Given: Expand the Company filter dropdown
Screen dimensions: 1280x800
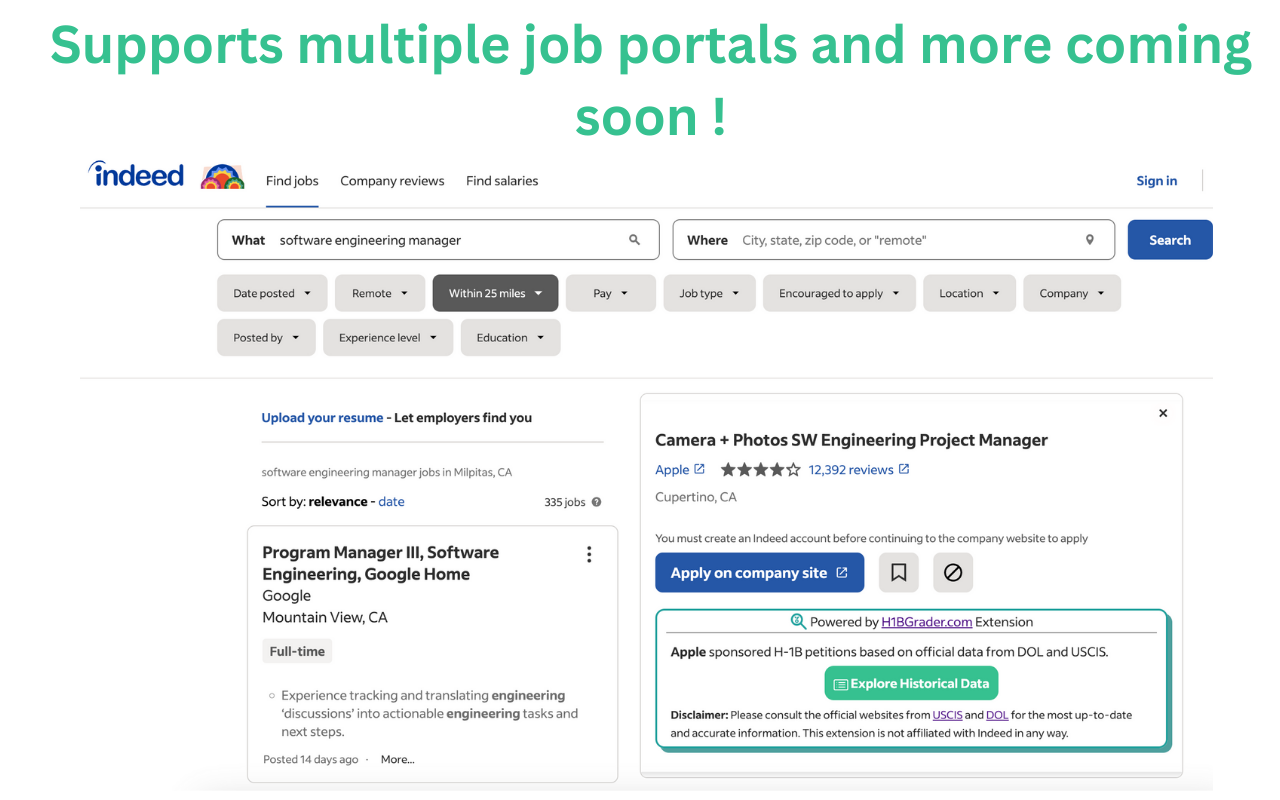Looking at the screenshot, I should (1072, 293).
